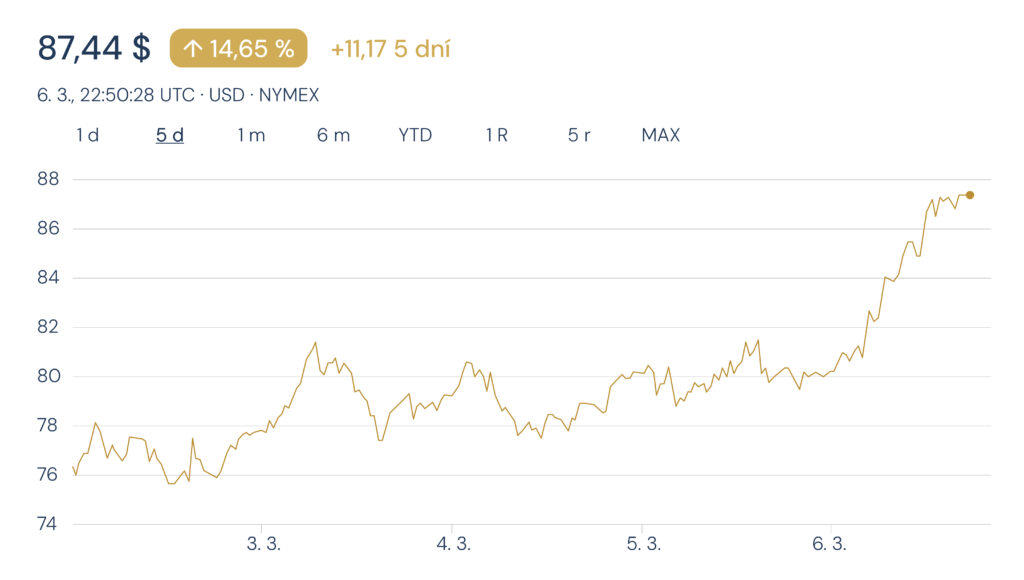Click the +11,17 5 dní change text
This screenshot has height=580, width=1024.
[390, 48]
